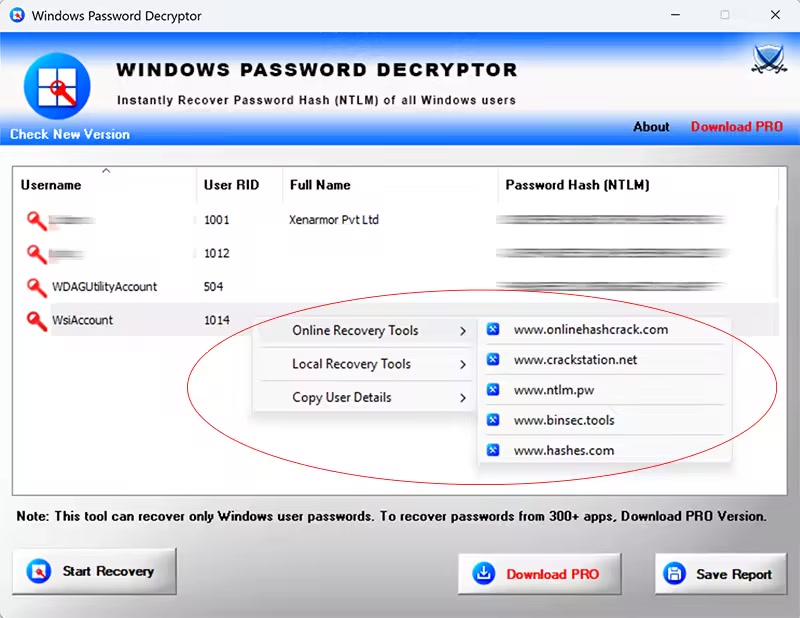The image size is (800, 618).
Task: Click the key icon for user RID 1001
Action: tap(37, 220)
